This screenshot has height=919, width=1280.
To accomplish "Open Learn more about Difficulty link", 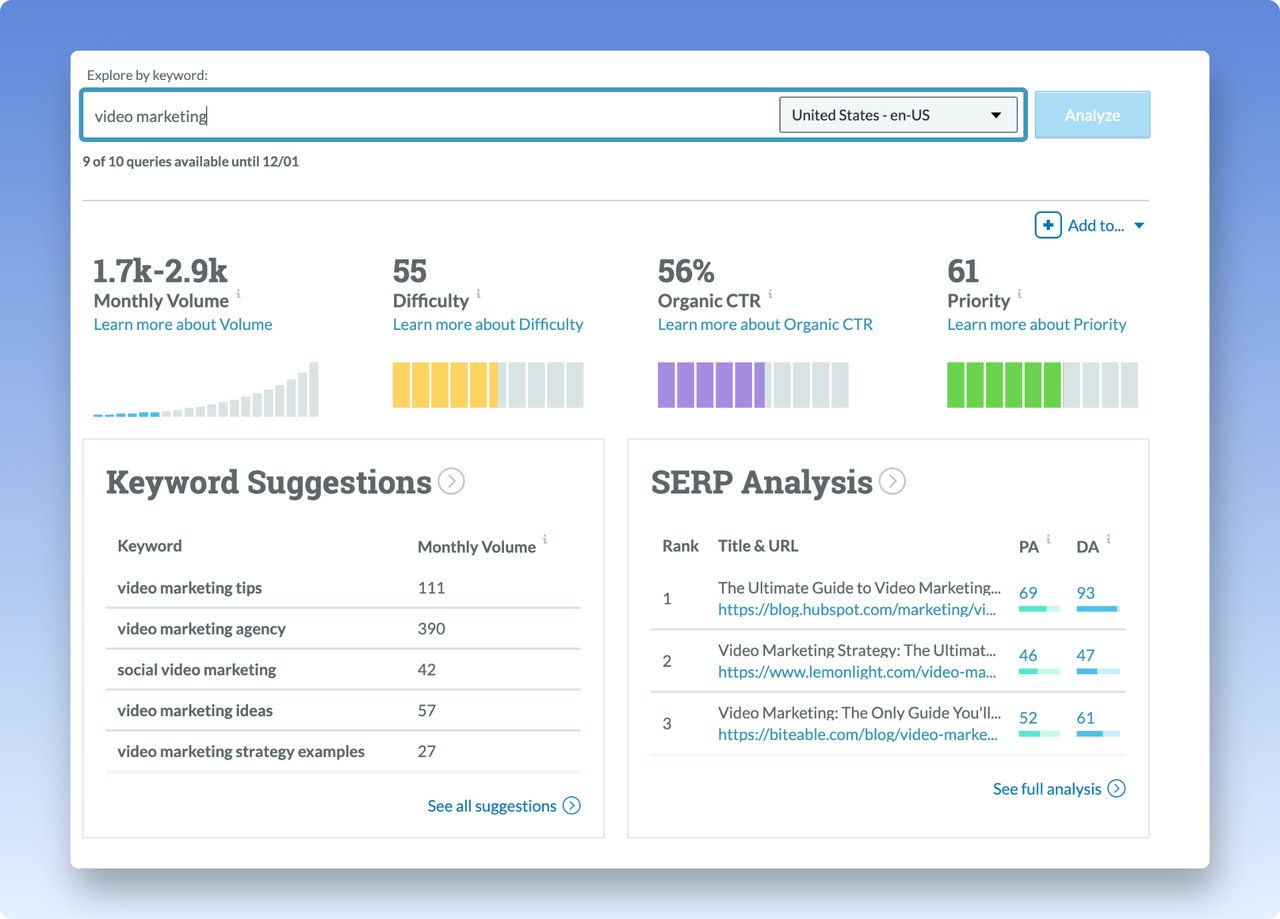I will coord(488,324).
